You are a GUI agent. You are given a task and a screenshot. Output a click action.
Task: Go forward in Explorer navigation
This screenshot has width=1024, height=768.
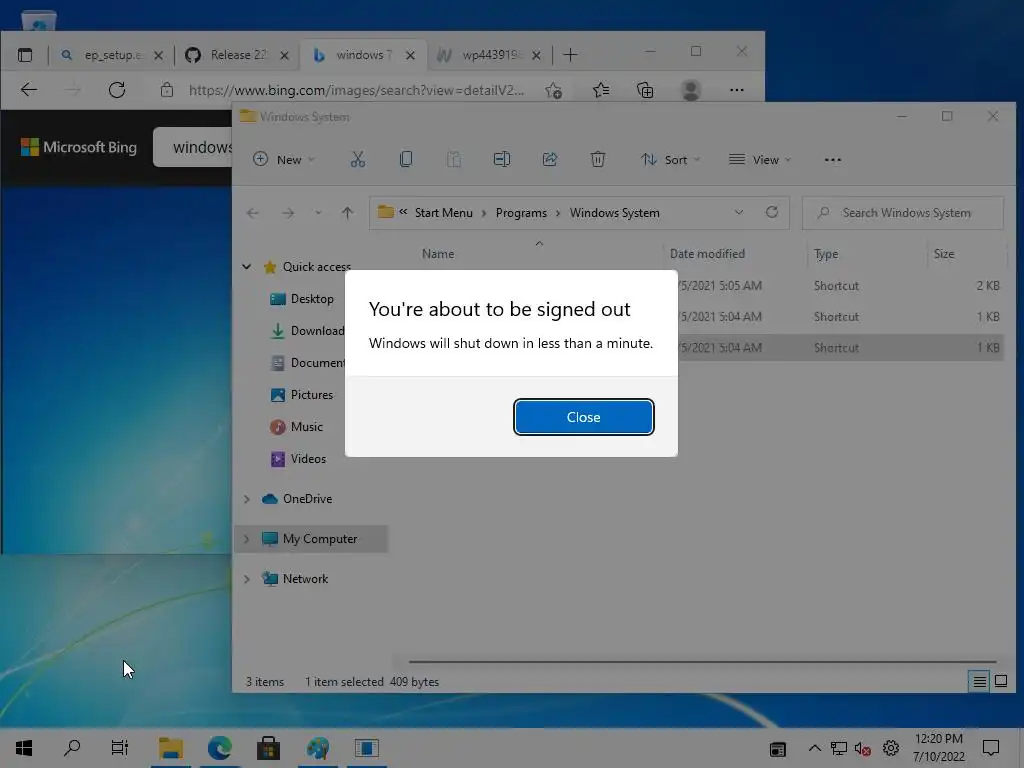pos(288,213)
